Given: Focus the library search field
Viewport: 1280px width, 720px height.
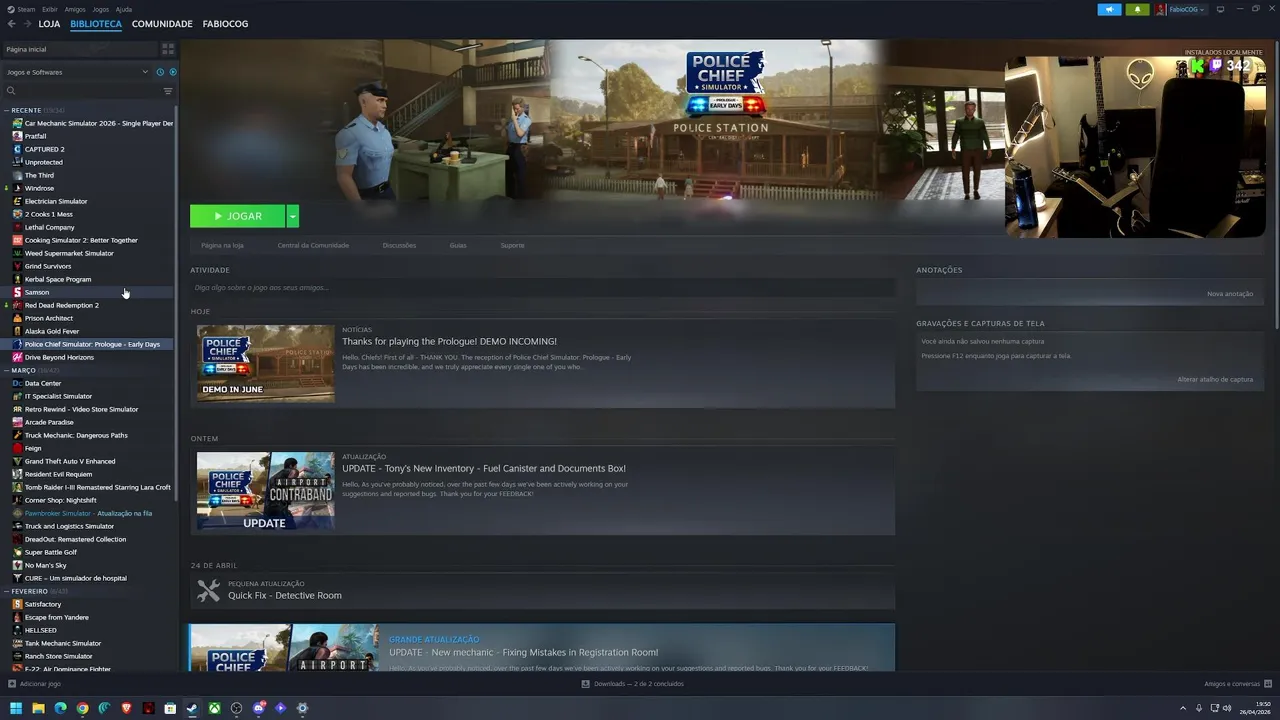Looking at the screenshot, I should 82,91.
